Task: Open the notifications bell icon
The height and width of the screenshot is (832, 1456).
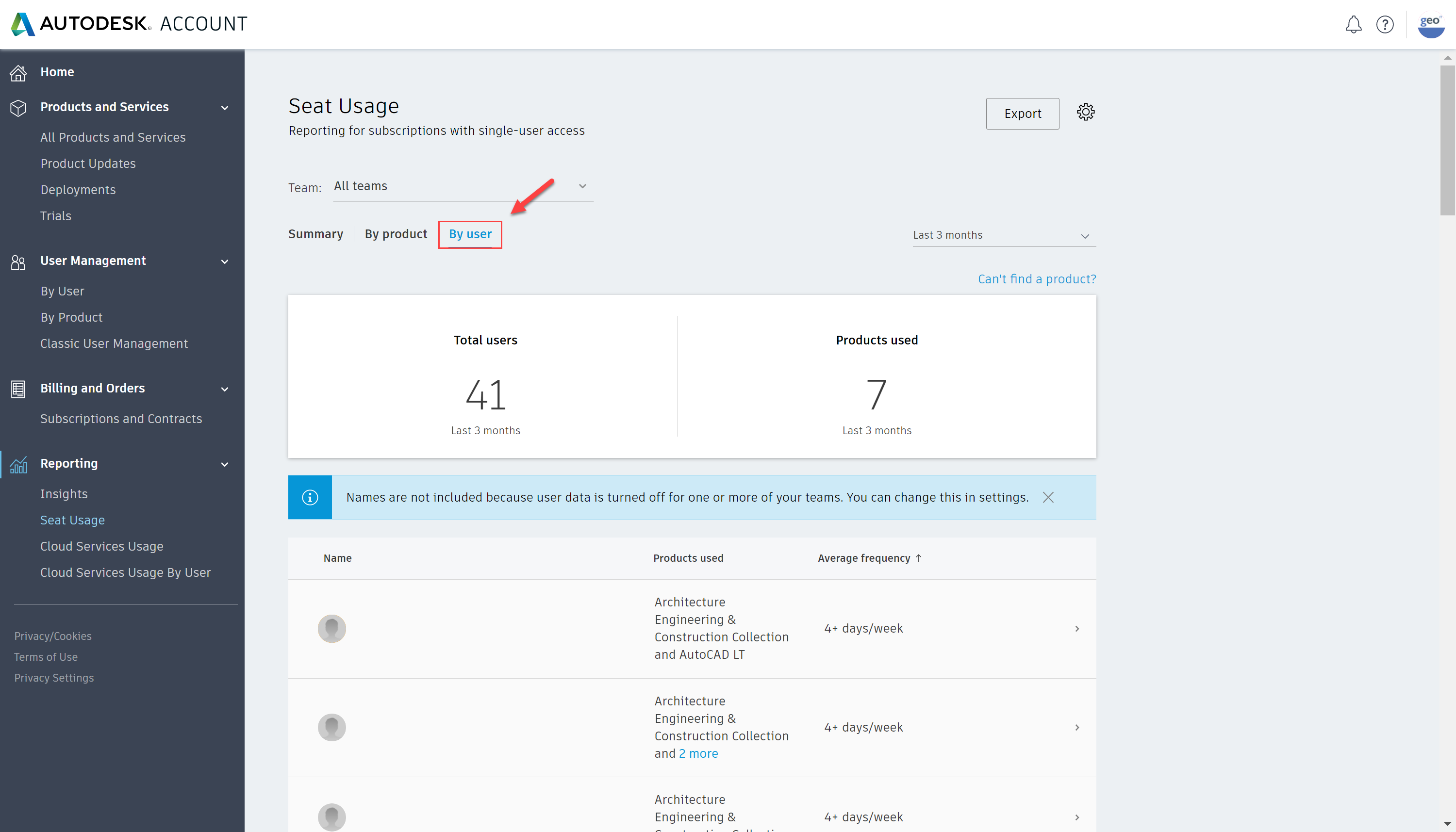Action: point(1353,25)
